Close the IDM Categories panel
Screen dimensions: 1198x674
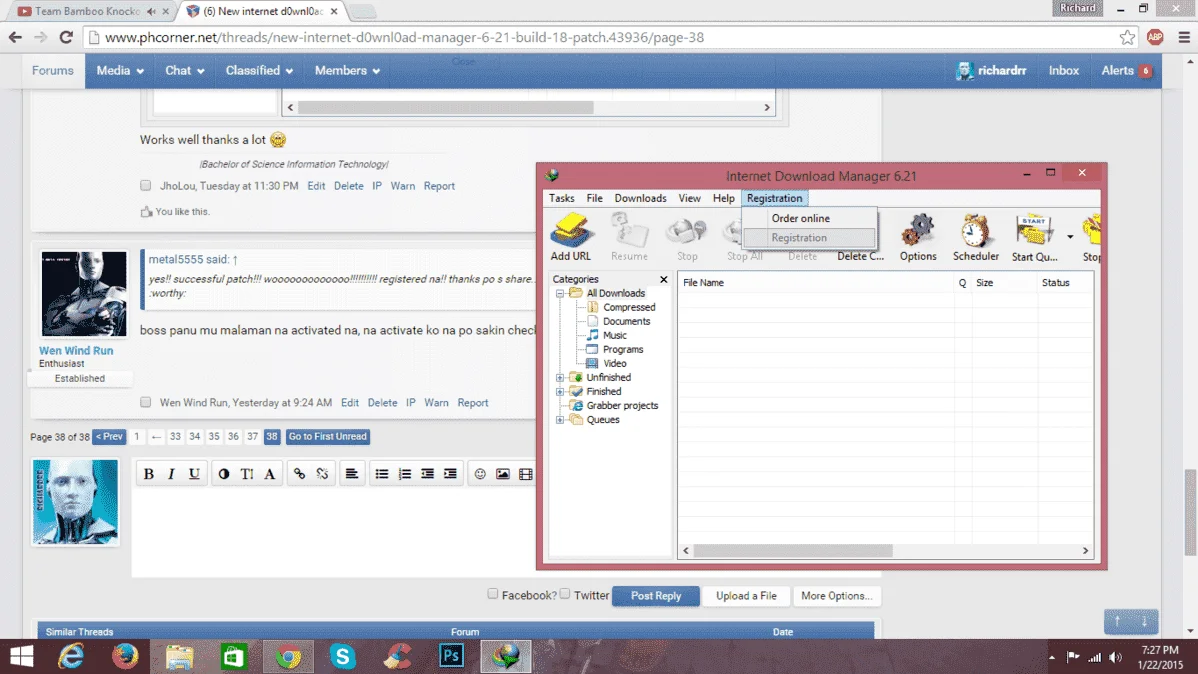pos(663,280)
